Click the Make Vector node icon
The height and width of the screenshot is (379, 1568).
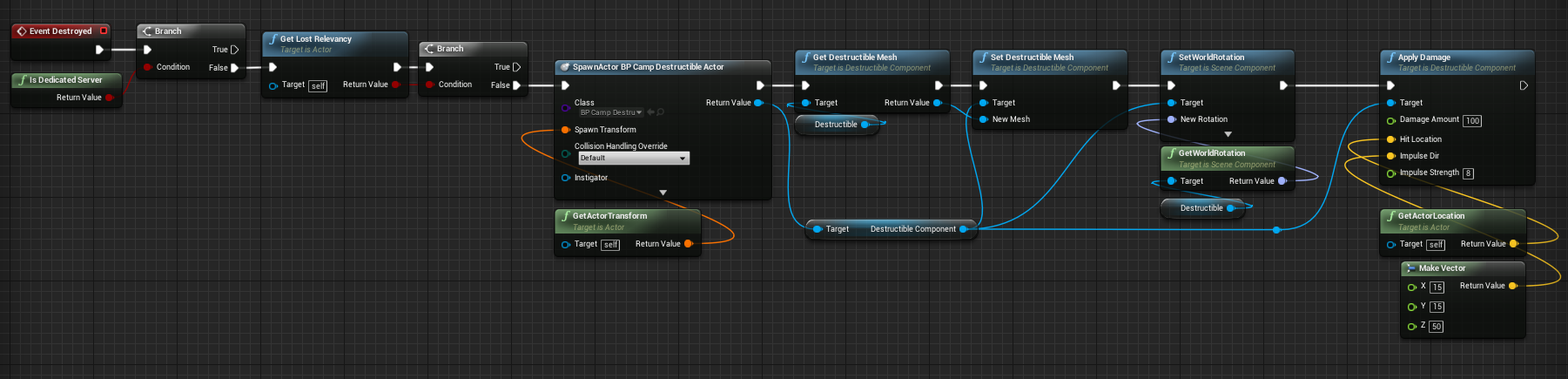tap(1410, 268)
